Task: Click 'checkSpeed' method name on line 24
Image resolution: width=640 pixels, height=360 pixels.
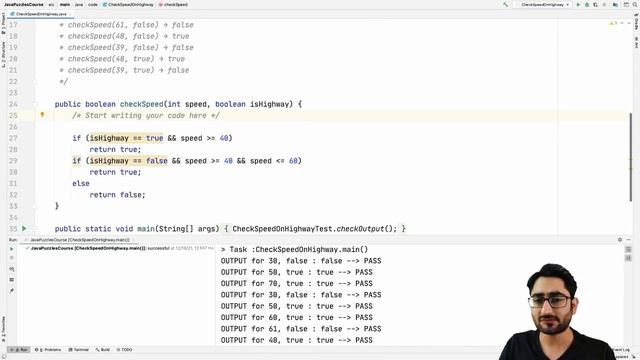Action: (x=141, y=104)
